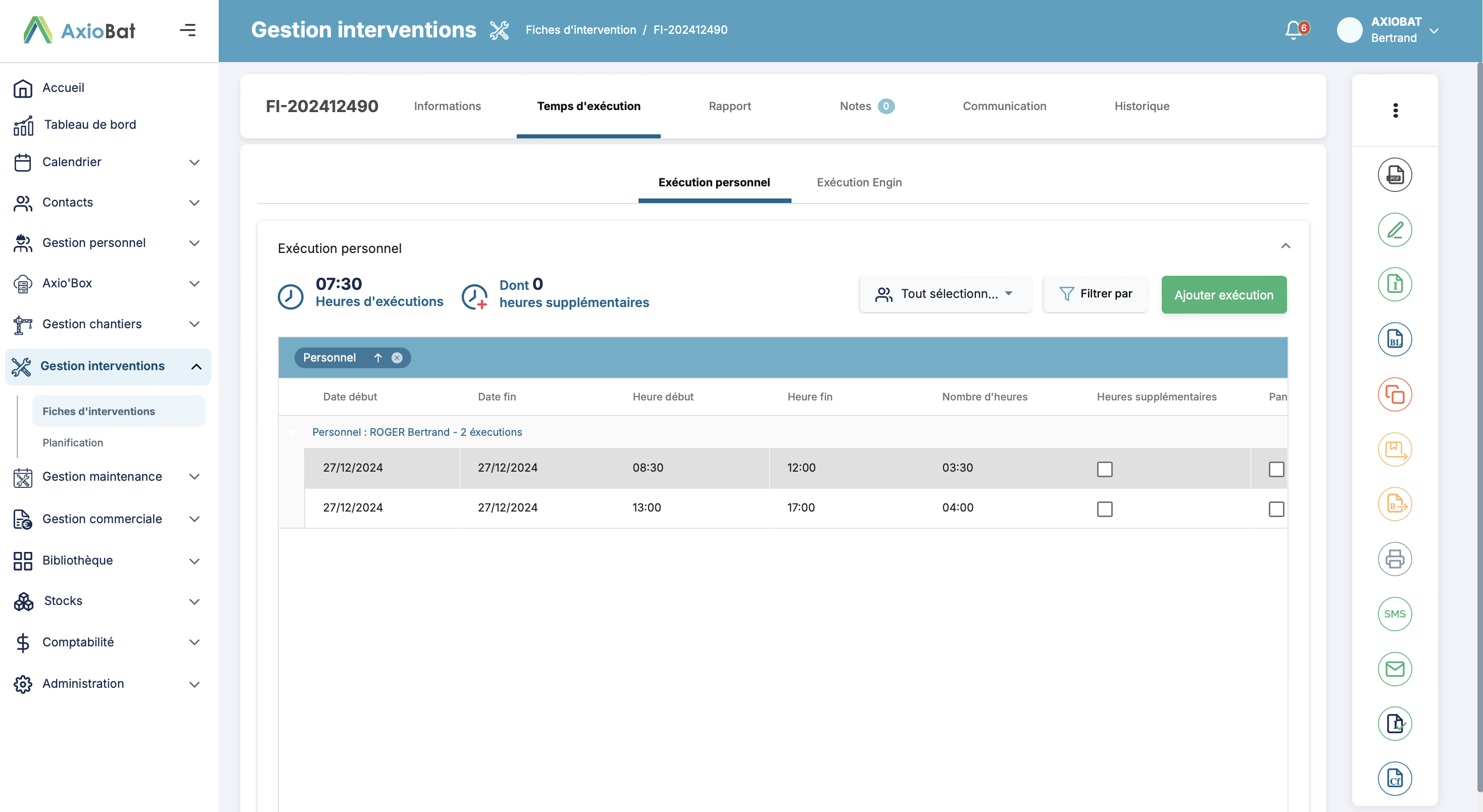Click the BL document icon
The image size is (1483, 812).
click(x=1394, y=339)
